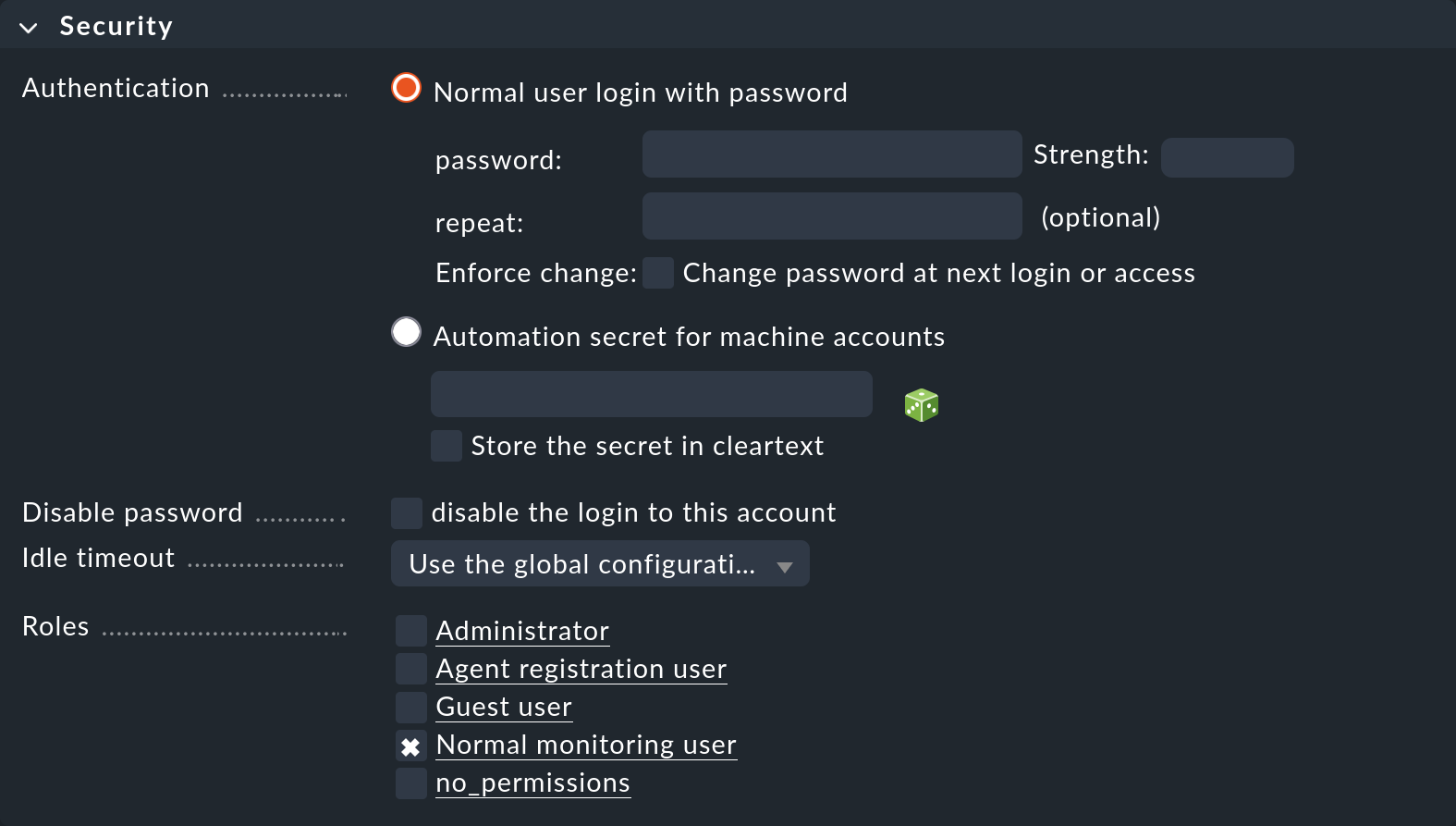
Task: Open the Administrator role link
Action: click(521, 630)
